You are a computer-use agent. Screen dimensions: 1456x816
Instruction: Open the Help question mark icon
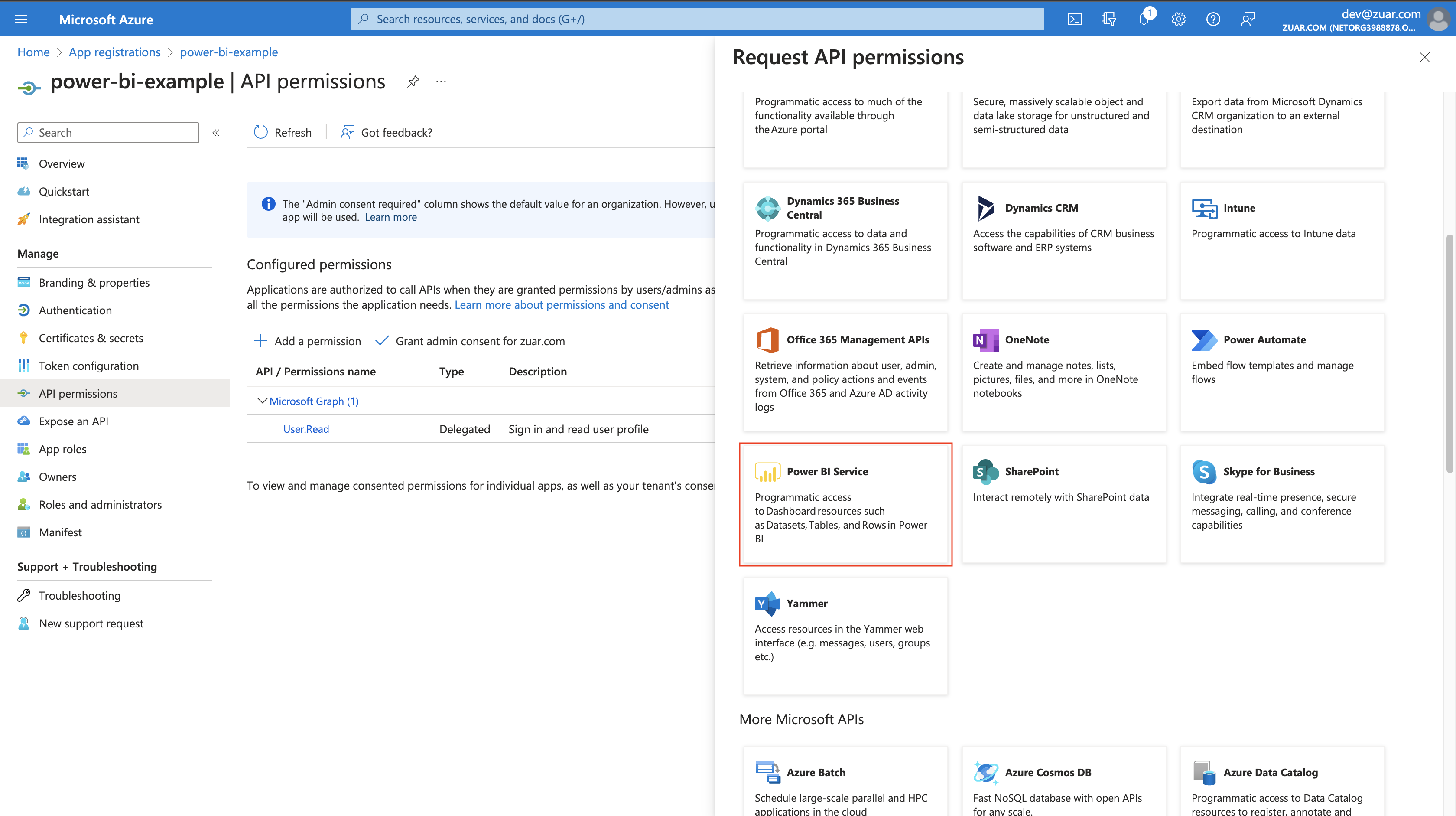point(1213,19)
